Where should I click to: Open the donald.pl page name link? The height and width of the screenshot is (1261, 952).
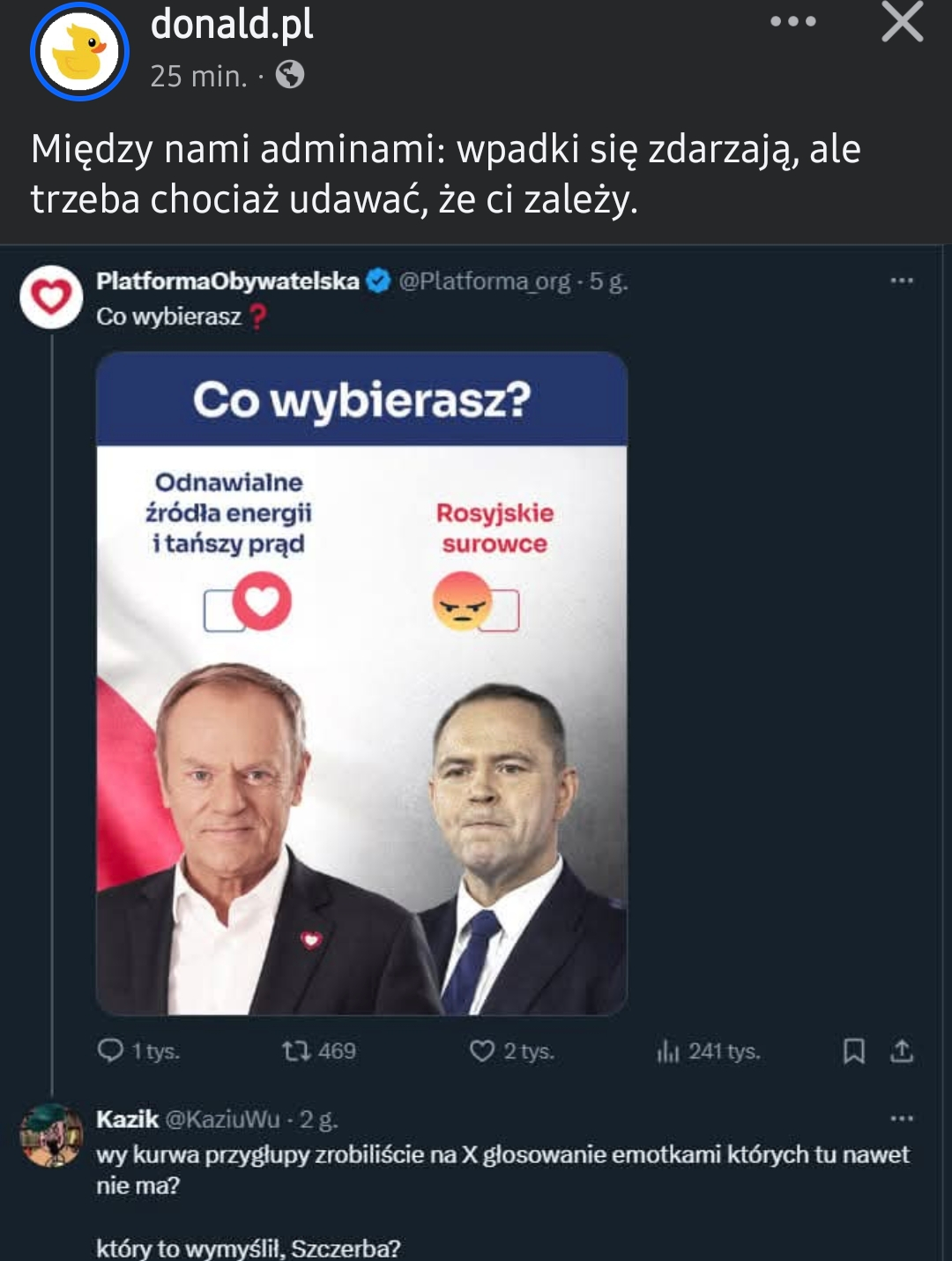[x=232, y=25]
